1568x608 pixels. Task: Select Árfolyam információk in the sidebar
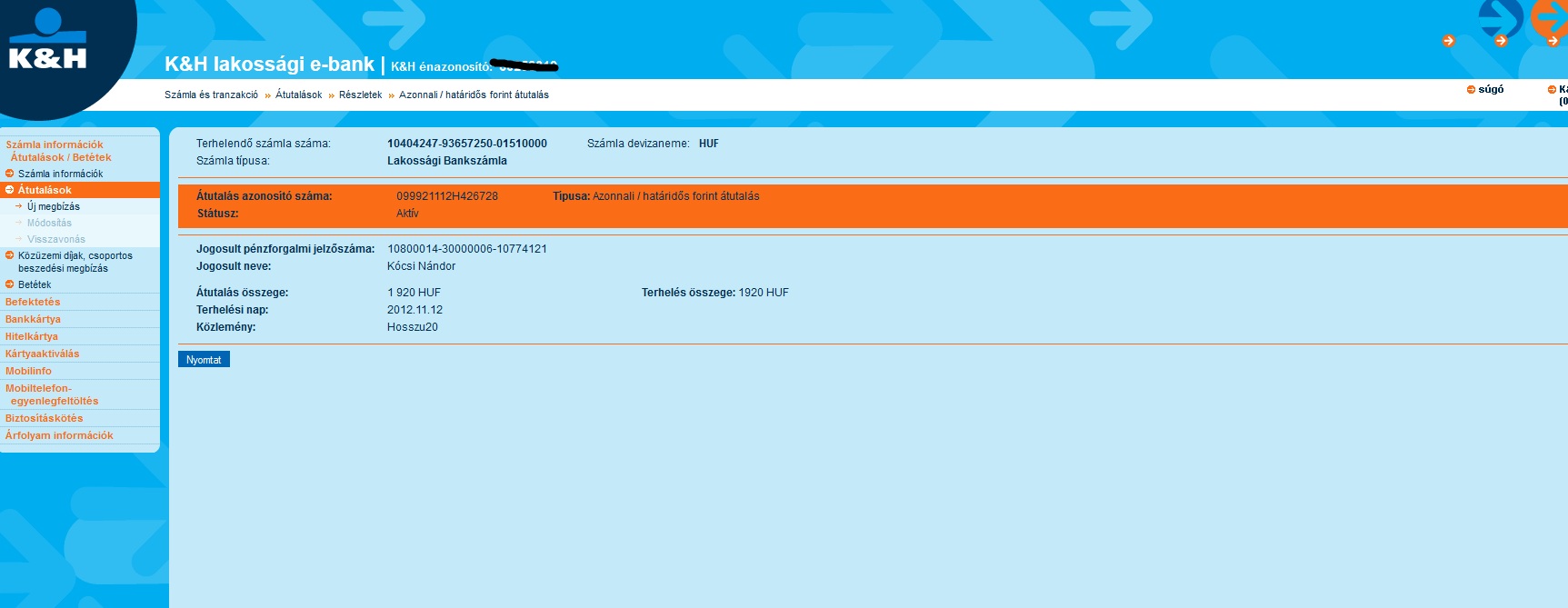[59, 435]
